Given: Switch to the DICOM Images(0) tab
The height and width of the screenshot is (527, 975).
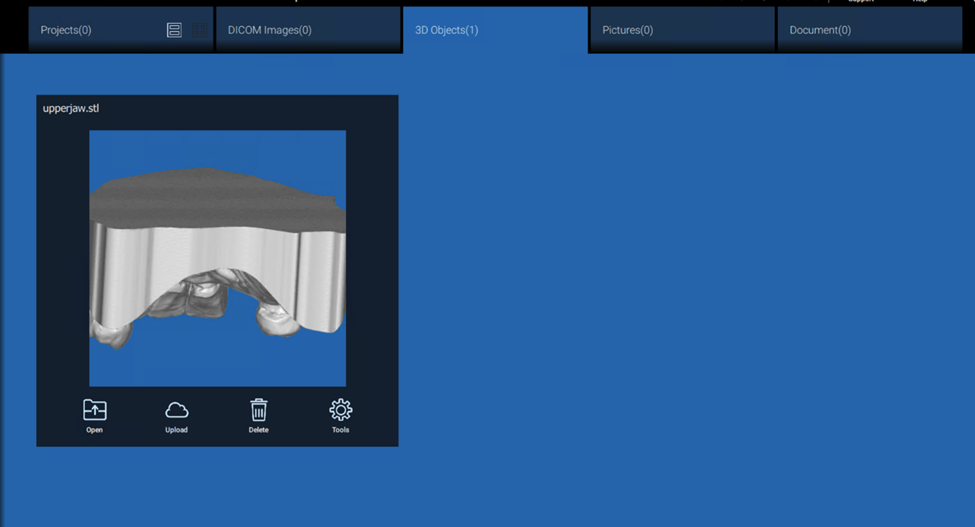Looking at the screenshot, I should [x=270, y=30].
